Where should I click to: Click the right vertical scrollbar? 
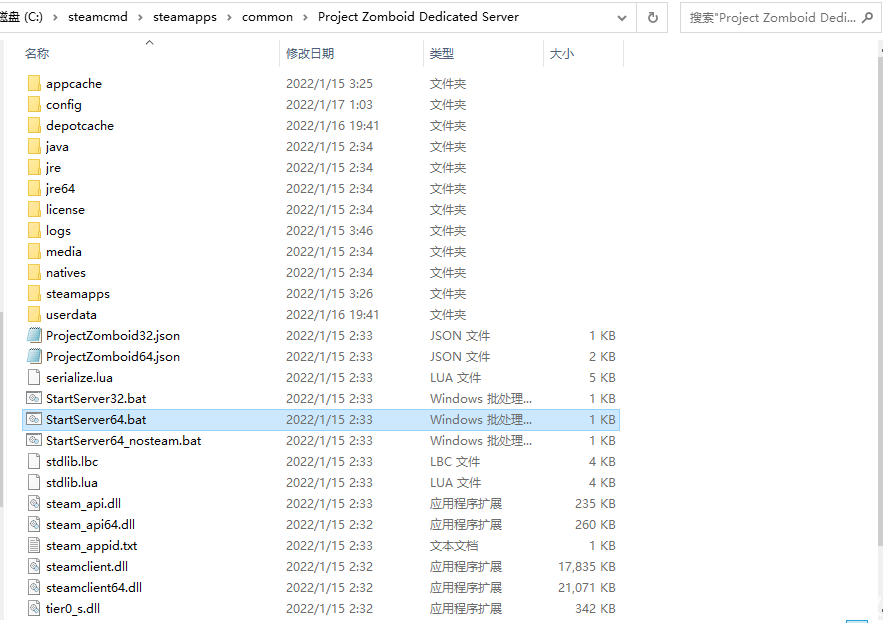[880, 299]
